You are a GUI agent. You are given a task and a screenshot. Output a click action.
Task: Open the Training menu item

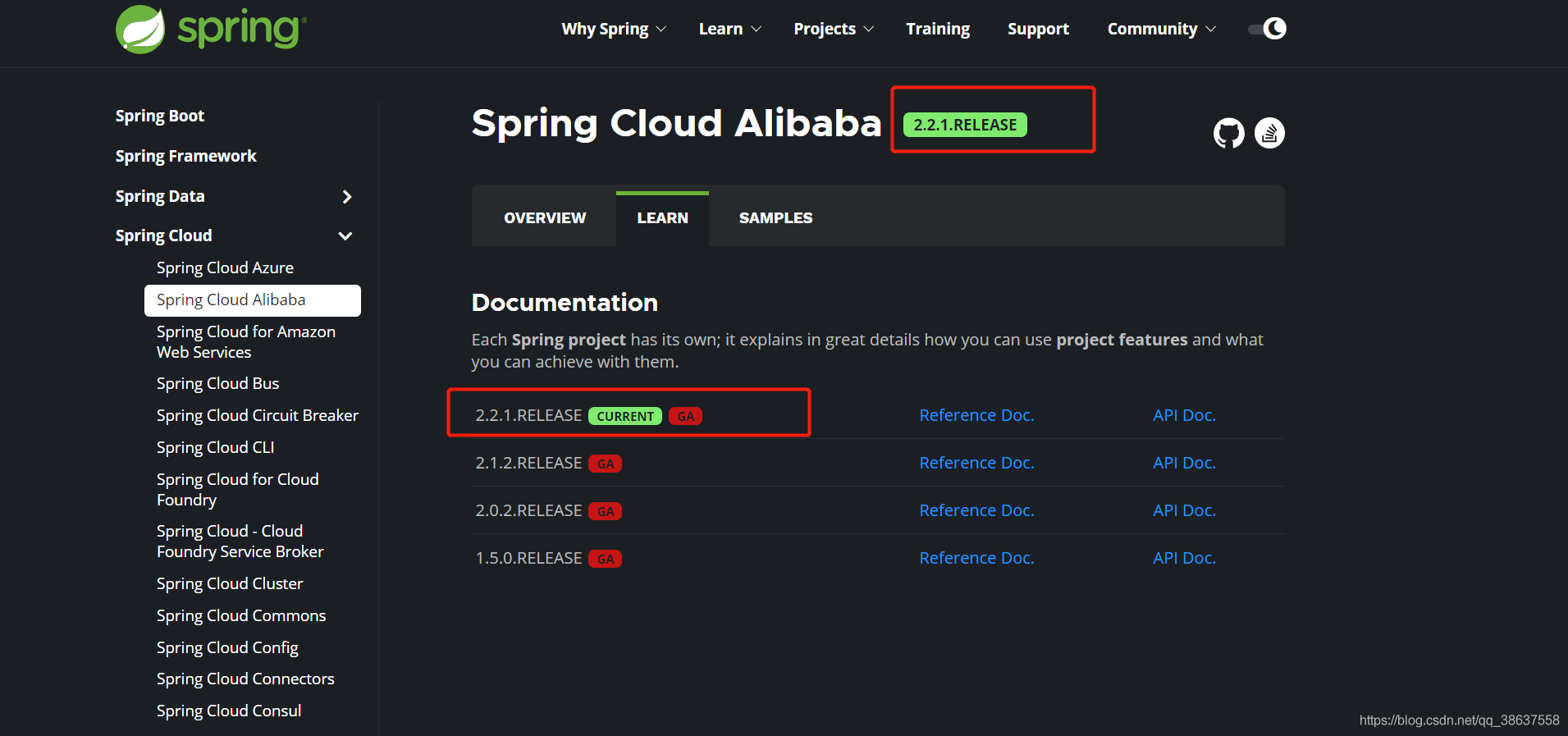[938, 29]
